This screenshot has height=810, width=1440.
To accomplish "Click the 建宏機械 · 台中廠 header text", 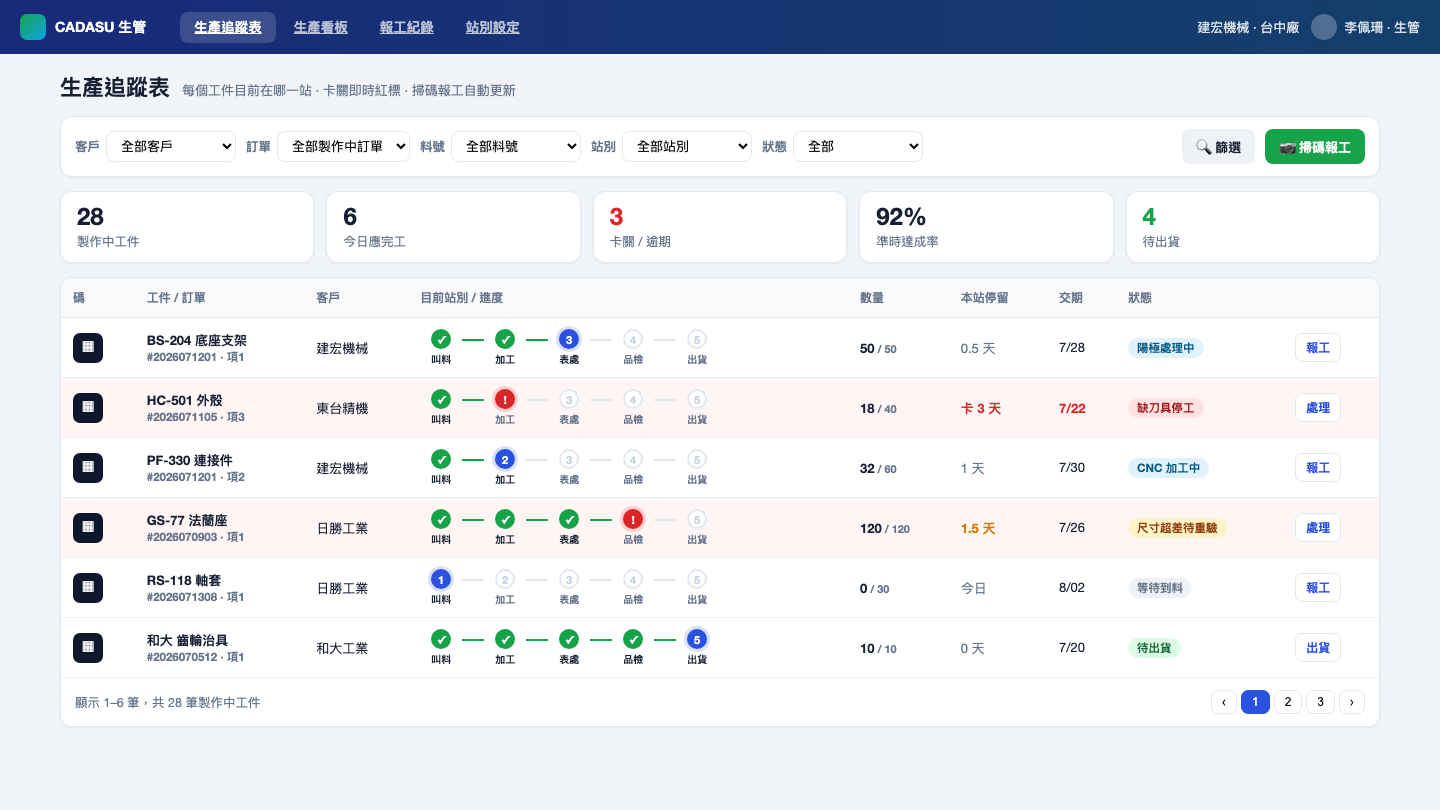I will [1248, 28].
